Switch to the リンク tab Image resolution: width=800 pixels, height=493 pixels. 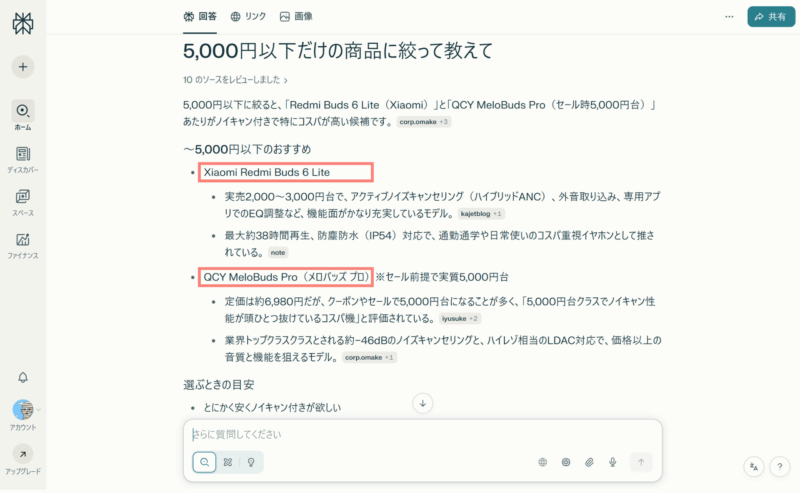click(248, 17)
